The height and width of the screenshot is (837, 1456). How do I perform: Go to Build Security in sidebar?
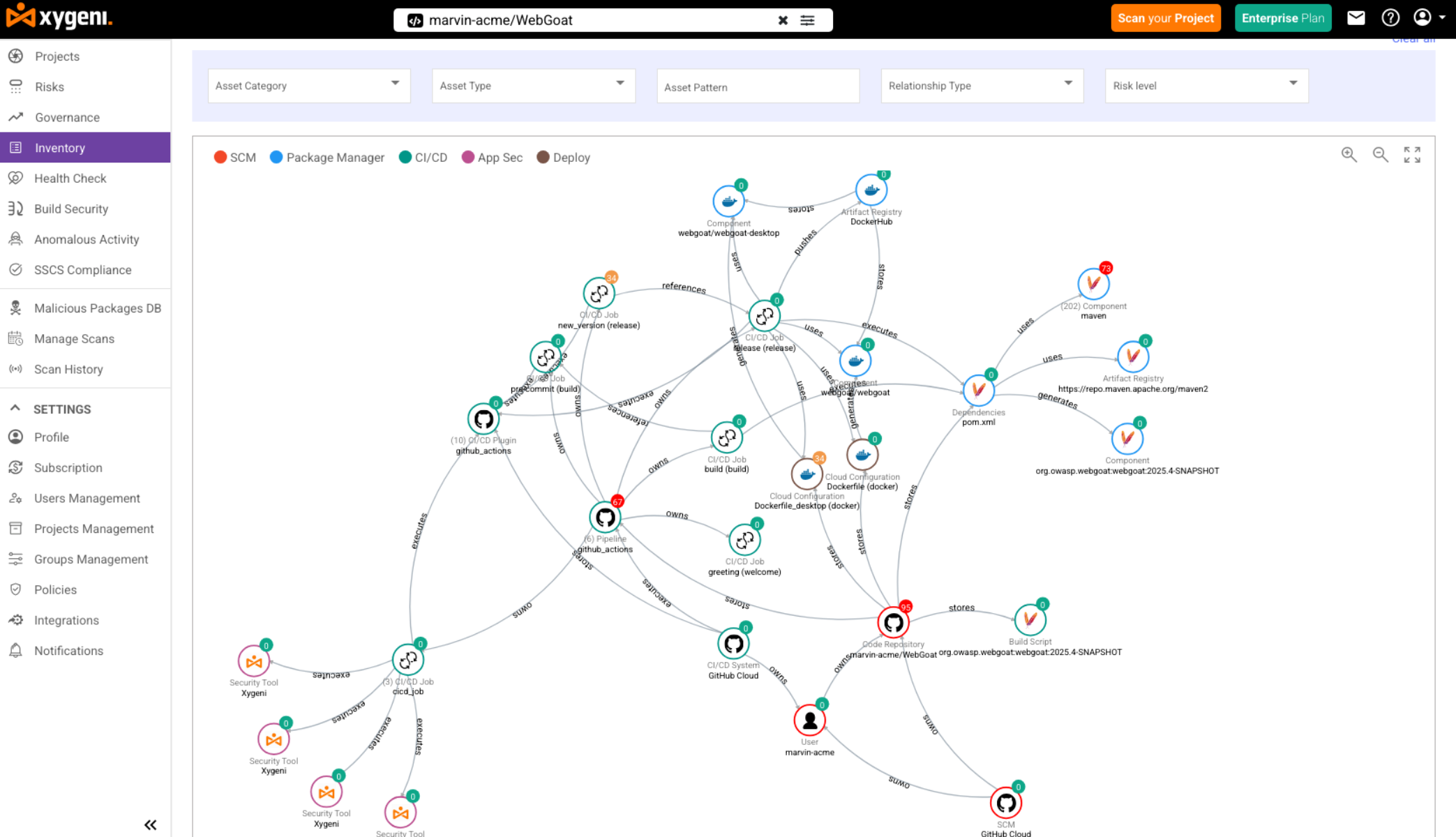(x=71, y=209)
